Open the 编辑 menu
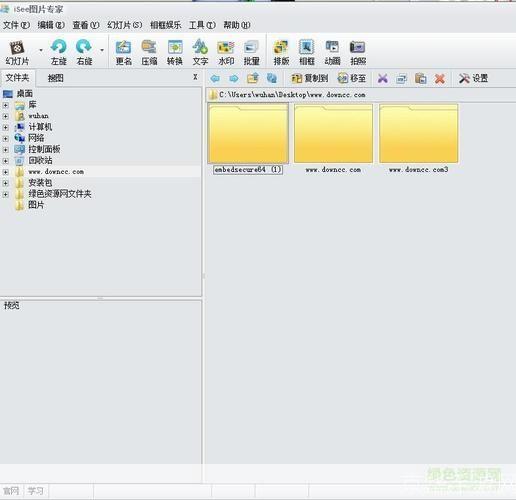 (51, 25)
